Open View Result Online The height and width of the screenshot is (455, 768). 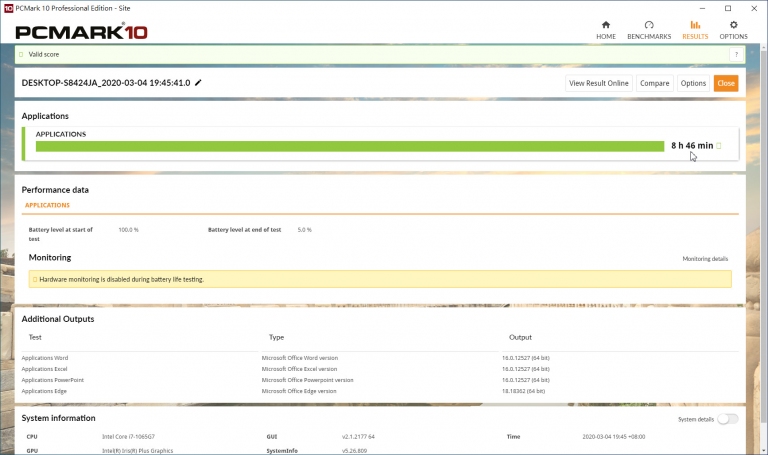(x=599, y=83)
